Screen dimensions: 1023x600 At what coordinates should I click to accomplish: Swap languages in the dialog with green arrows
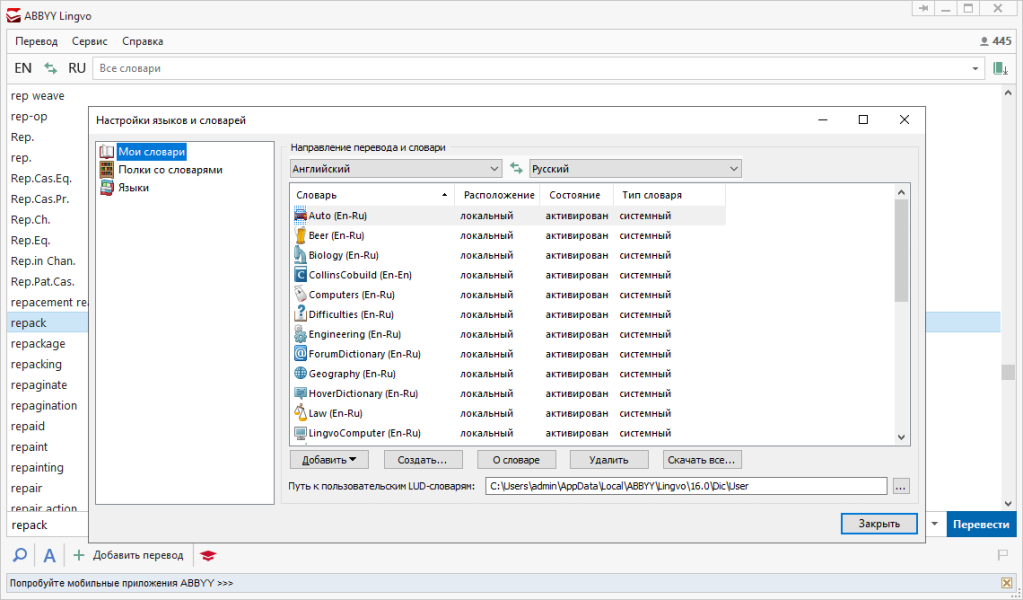[x=516, y=168]
